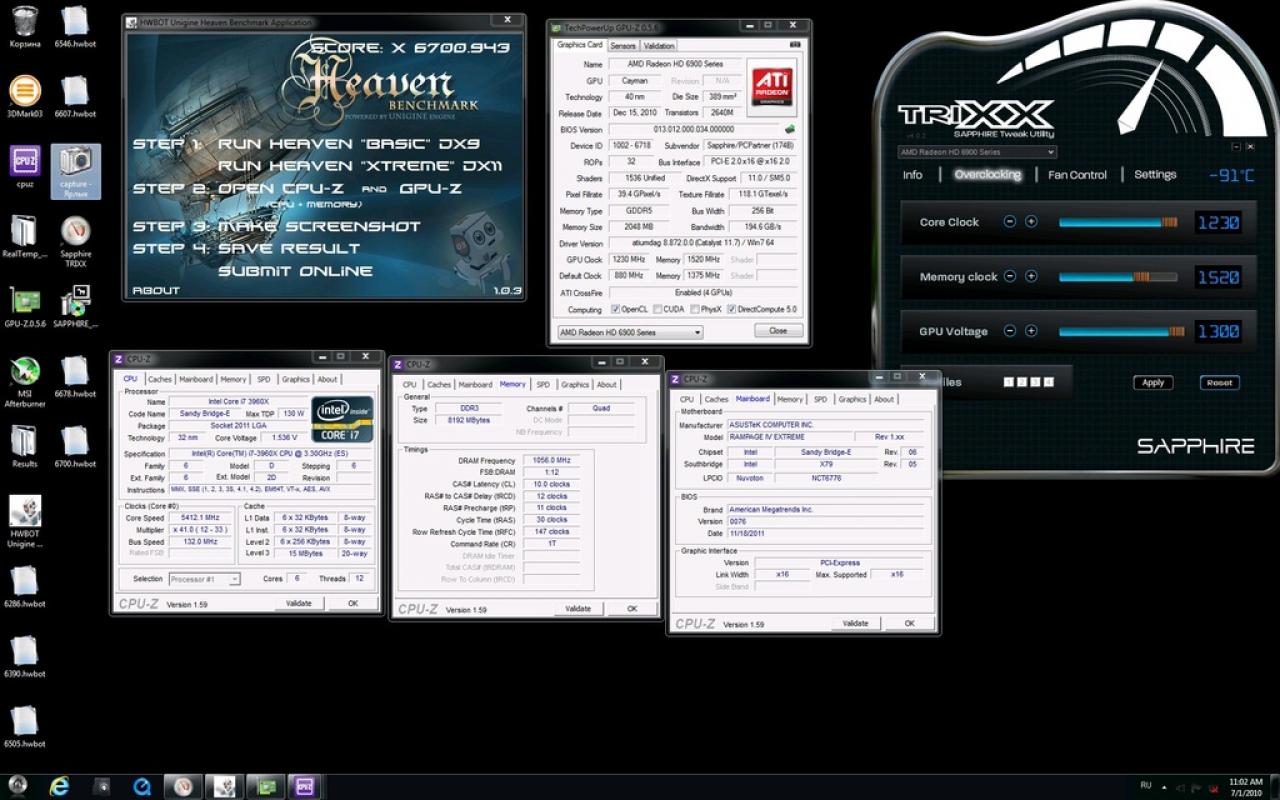Switch to CPU-Z purple taskbar button
The width and height of the screenshot is (1280, 800).
[x=305, y=786]
